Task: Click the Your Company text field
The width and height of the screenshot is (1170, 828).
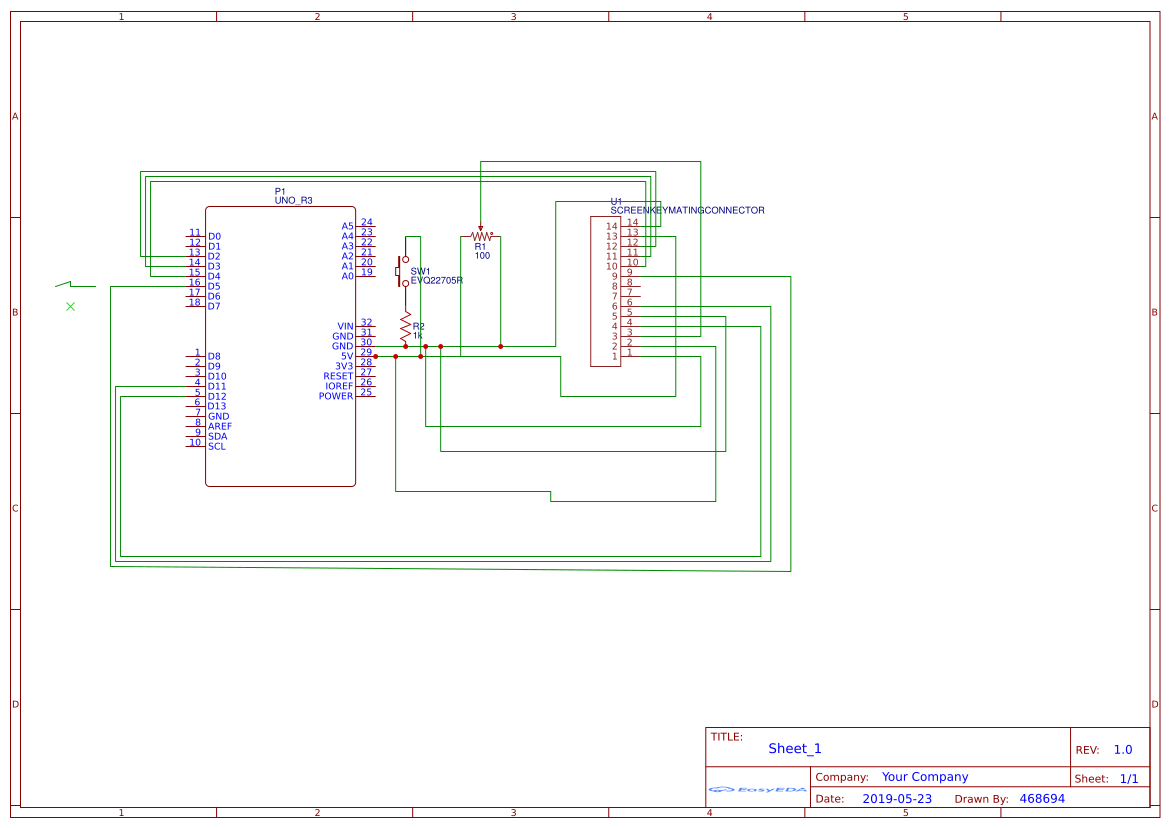Action: point(925,777)
